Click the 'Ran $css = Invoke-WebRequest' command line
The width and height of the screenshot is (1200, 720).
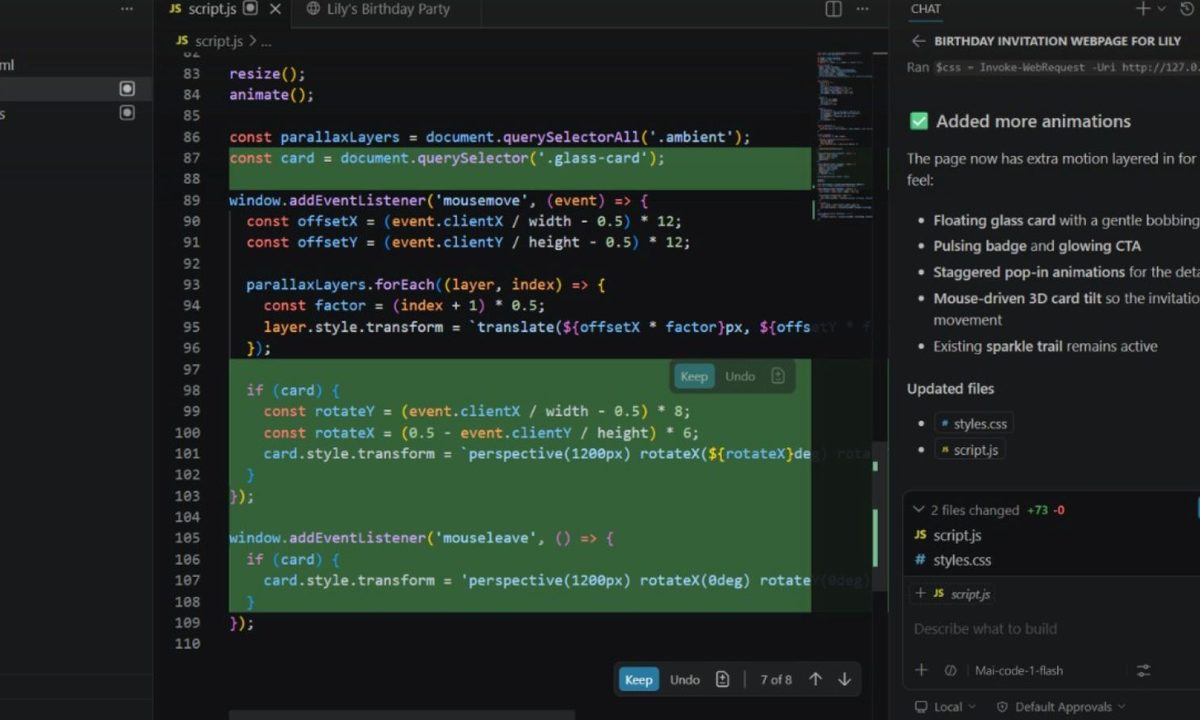click(1052, 68)
